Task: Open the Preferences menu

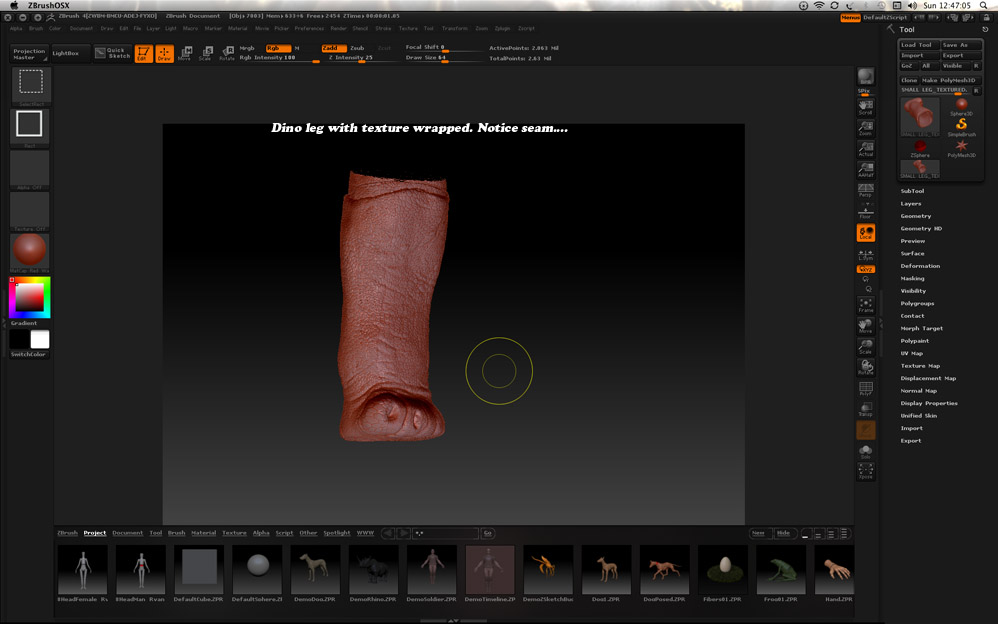Action: click(x=309, y=28)
